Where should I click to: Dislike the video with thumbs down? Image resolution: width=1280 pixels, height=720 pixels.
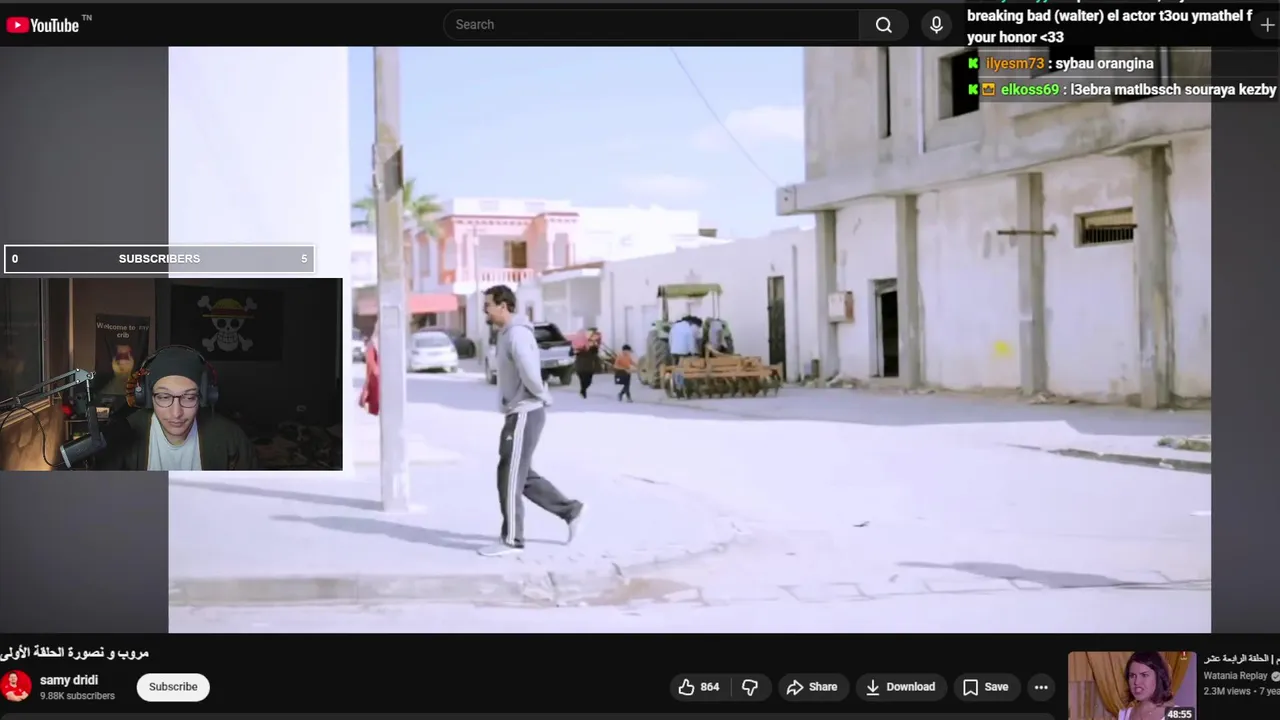pos(750,687)
